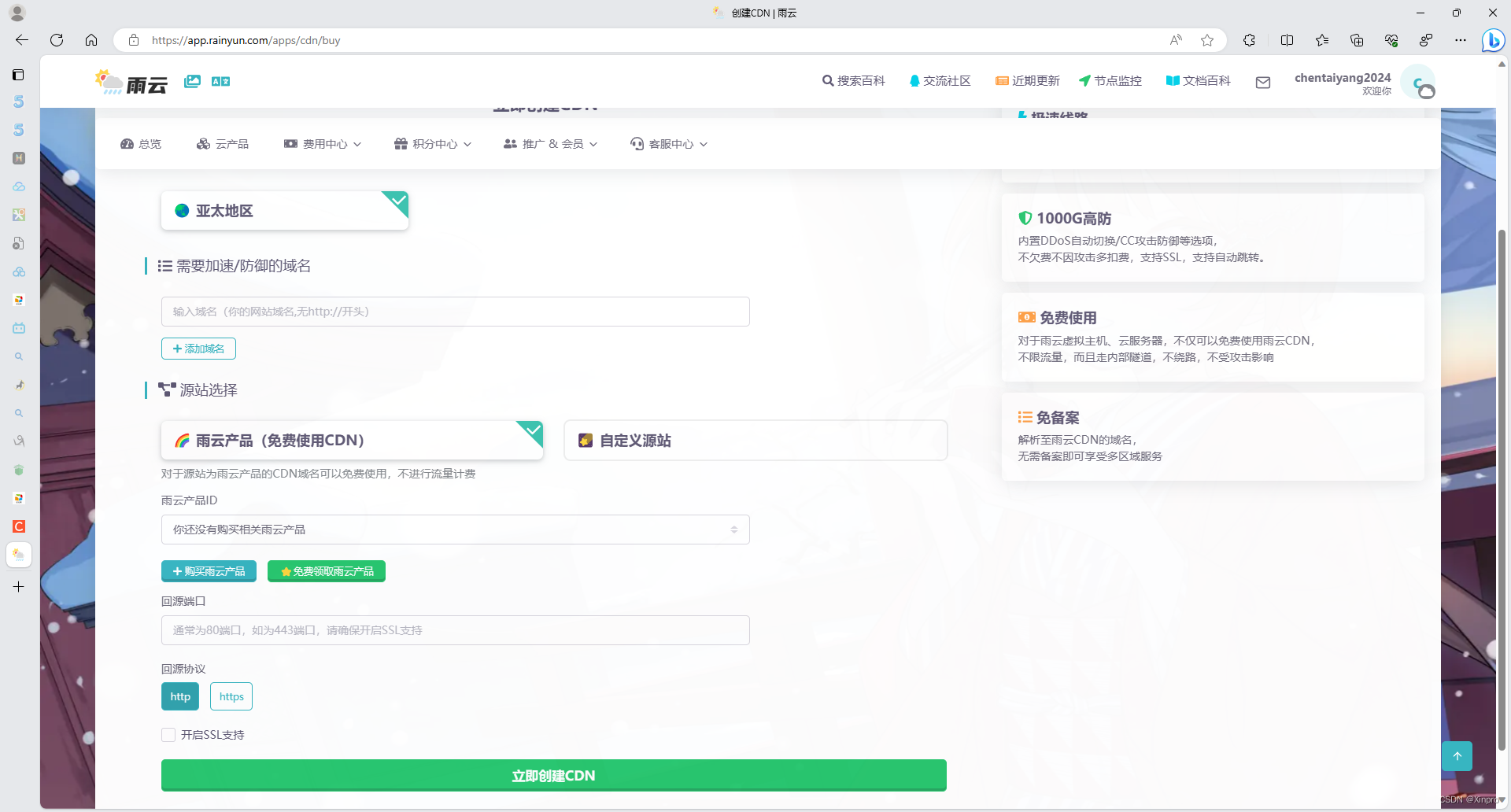1511x812 pixels.
Task: Switch to the grey H icon tab
Action: pyautogui.click(x=19, y=158)
